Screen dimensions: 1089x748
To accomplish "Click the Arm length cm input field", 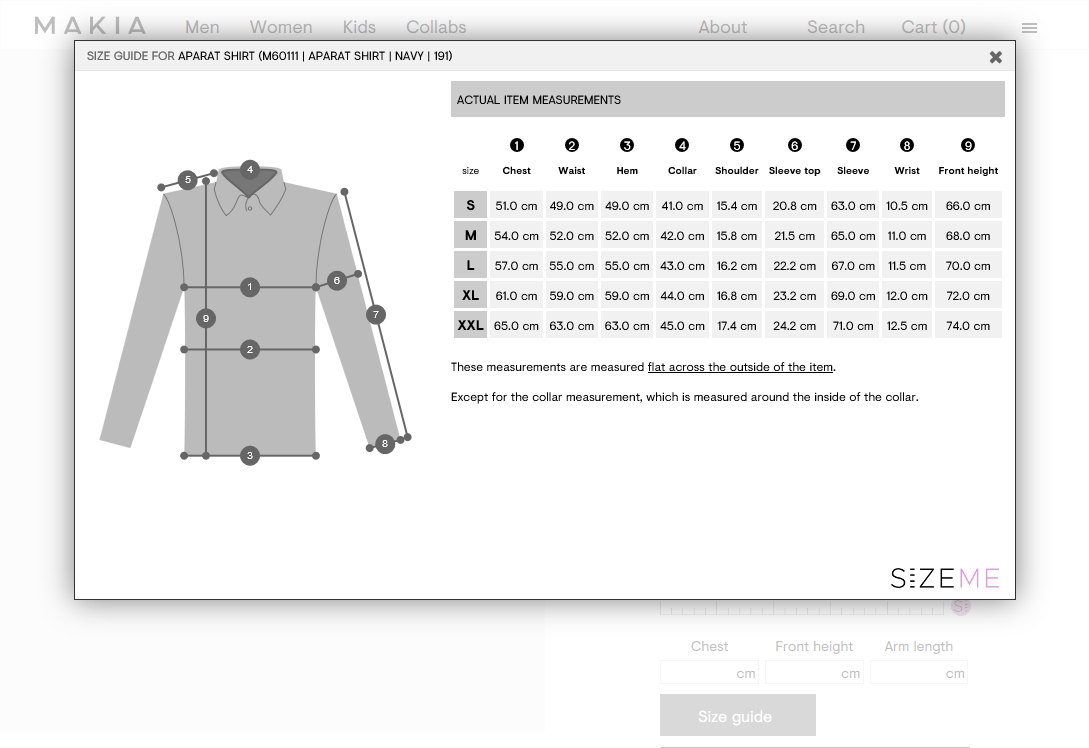I will click(x=919, y=672).
